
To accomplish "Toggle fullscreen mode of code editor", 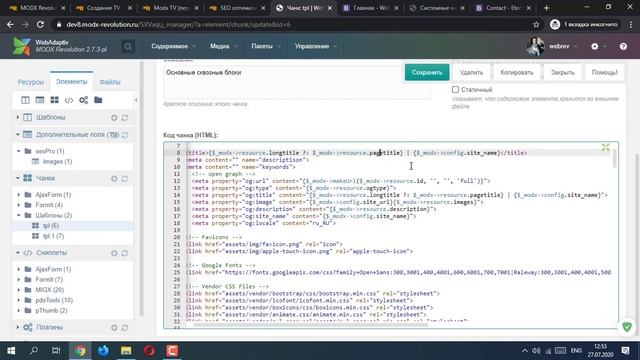I will (605, 147).
